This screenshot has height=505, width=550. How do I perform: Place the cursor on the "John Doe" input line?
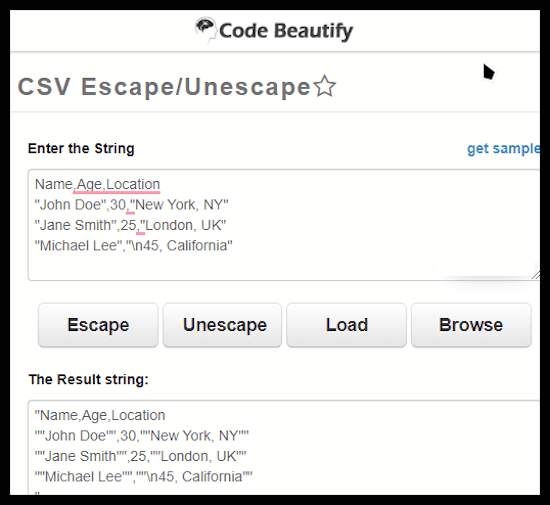click(x=132, y=205)
